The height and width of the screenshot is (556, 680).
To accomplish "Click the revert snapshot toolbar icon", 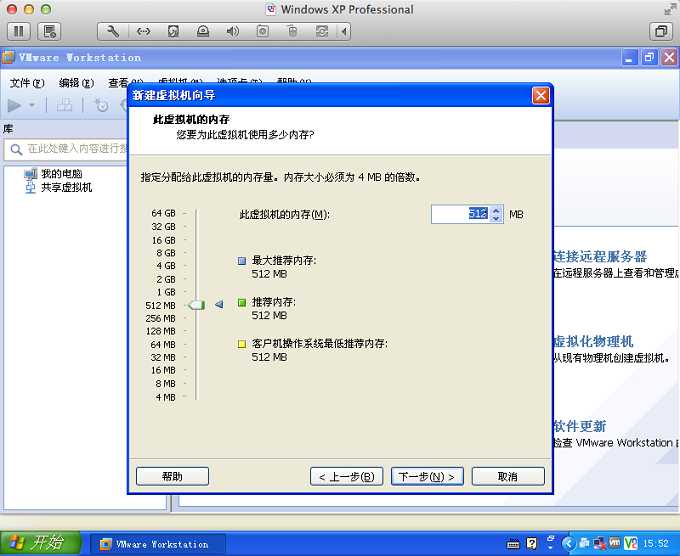I will (101, 105).
